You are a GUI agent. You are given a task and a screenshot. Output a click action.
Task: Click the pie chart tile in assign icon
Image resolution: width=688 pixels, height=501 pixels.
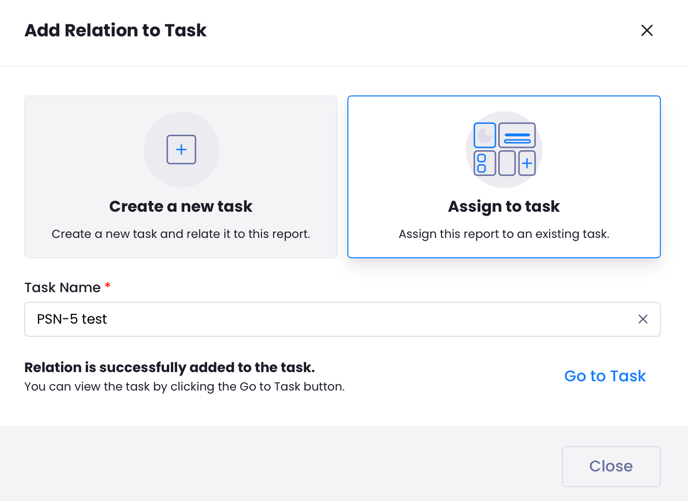485,135
